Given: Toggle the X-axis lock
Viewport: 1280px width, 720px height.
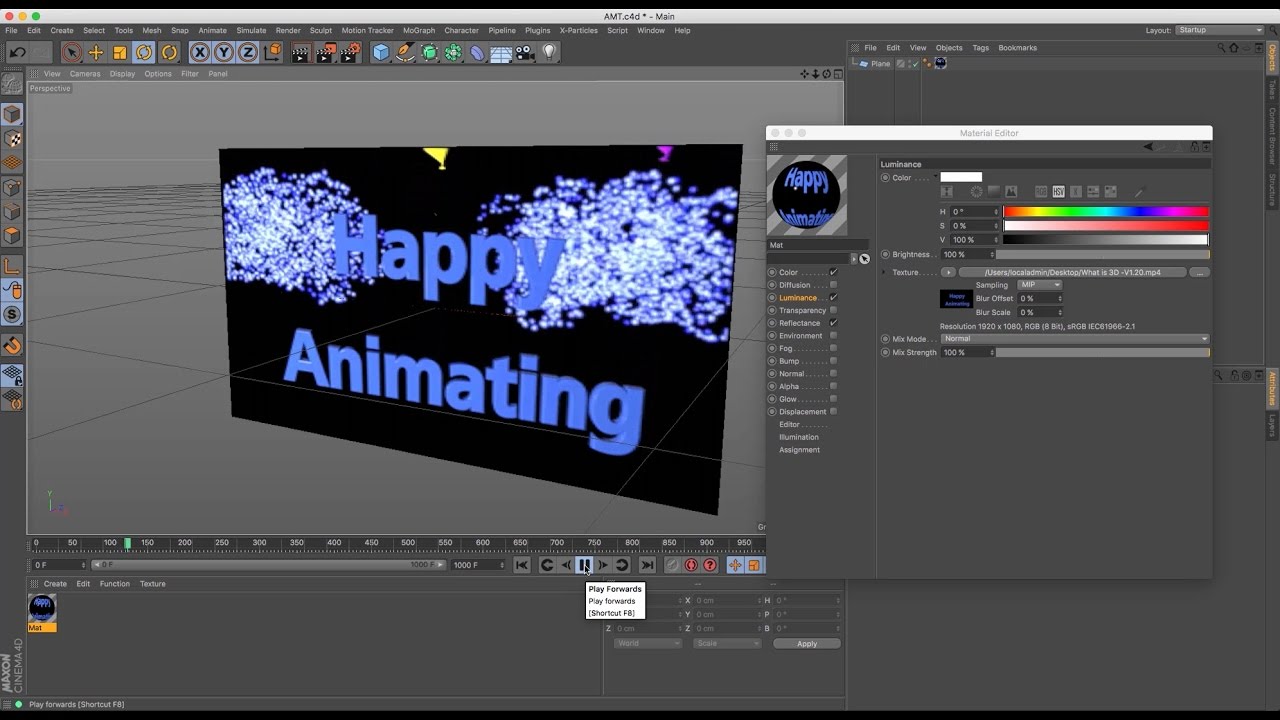Looking at the screenshot, I should pyautogui.click(x=200, y=52).
